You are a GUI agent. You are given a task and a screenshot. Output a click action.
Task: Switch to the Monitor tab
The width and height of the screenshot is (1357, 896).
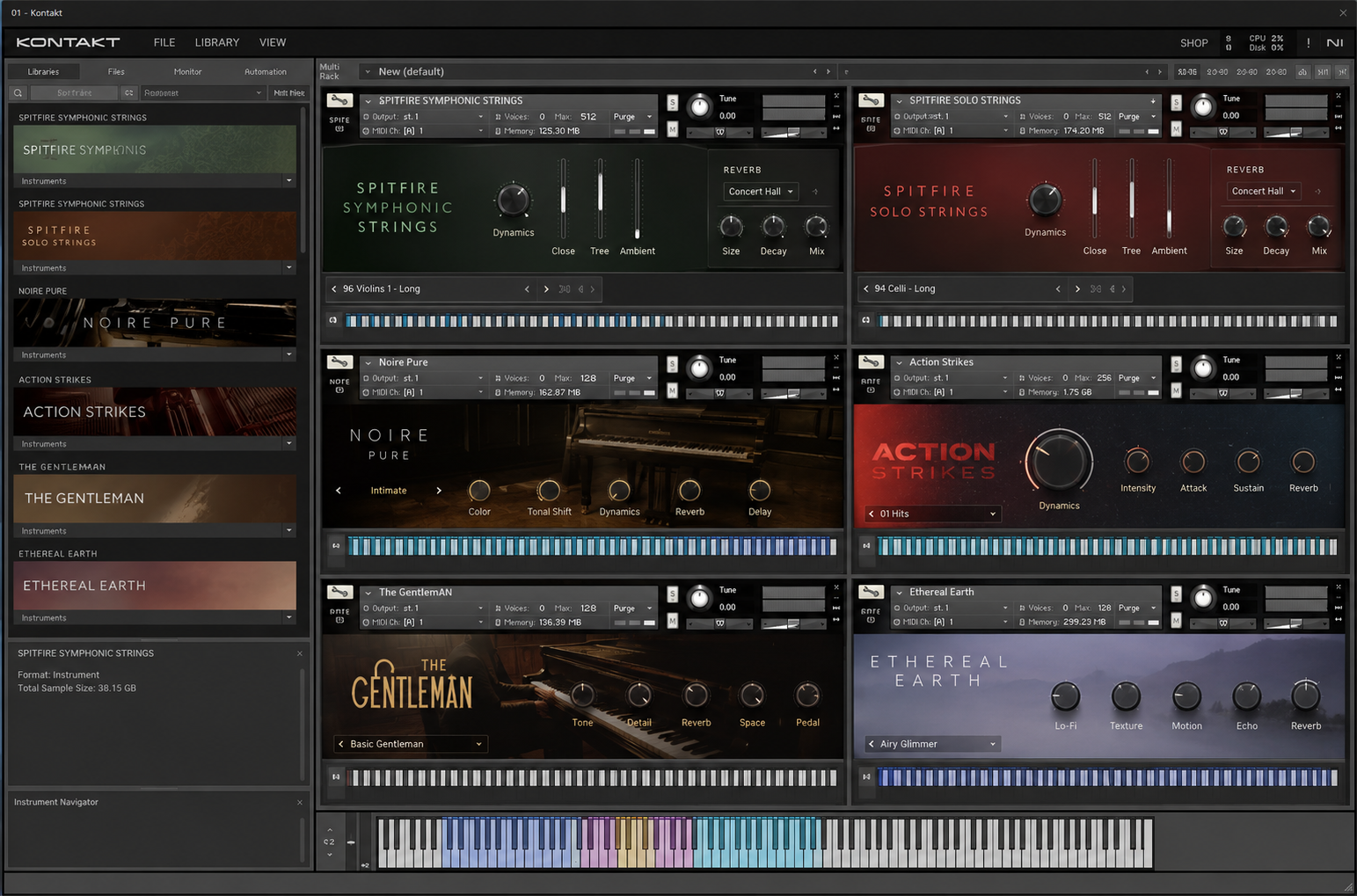coord(187,72)
